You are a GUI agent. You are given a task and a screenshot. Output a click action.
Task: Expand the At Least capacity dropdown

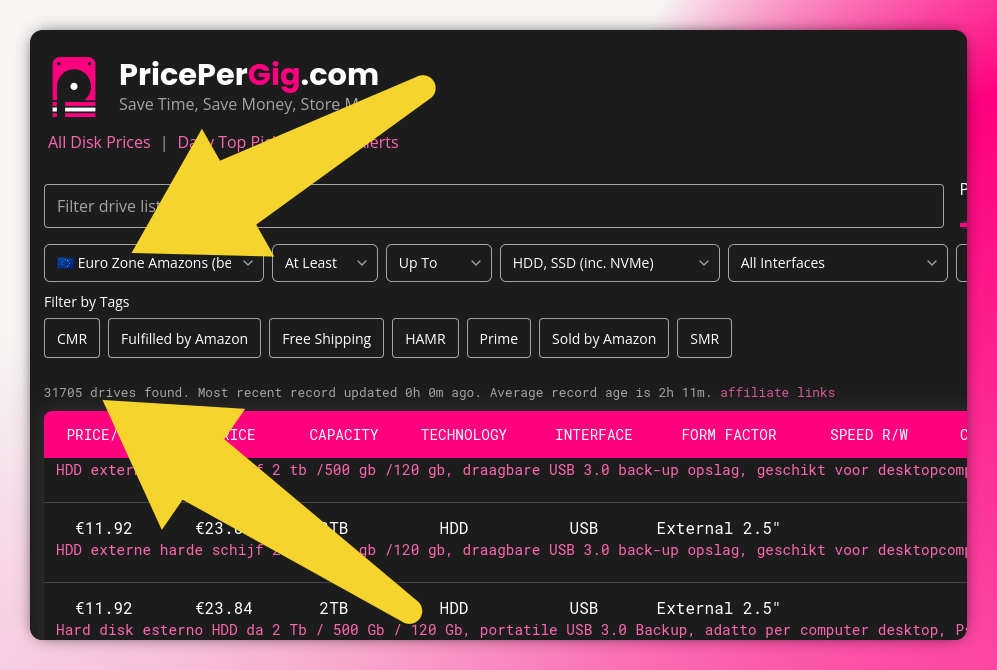pos(324,263)
